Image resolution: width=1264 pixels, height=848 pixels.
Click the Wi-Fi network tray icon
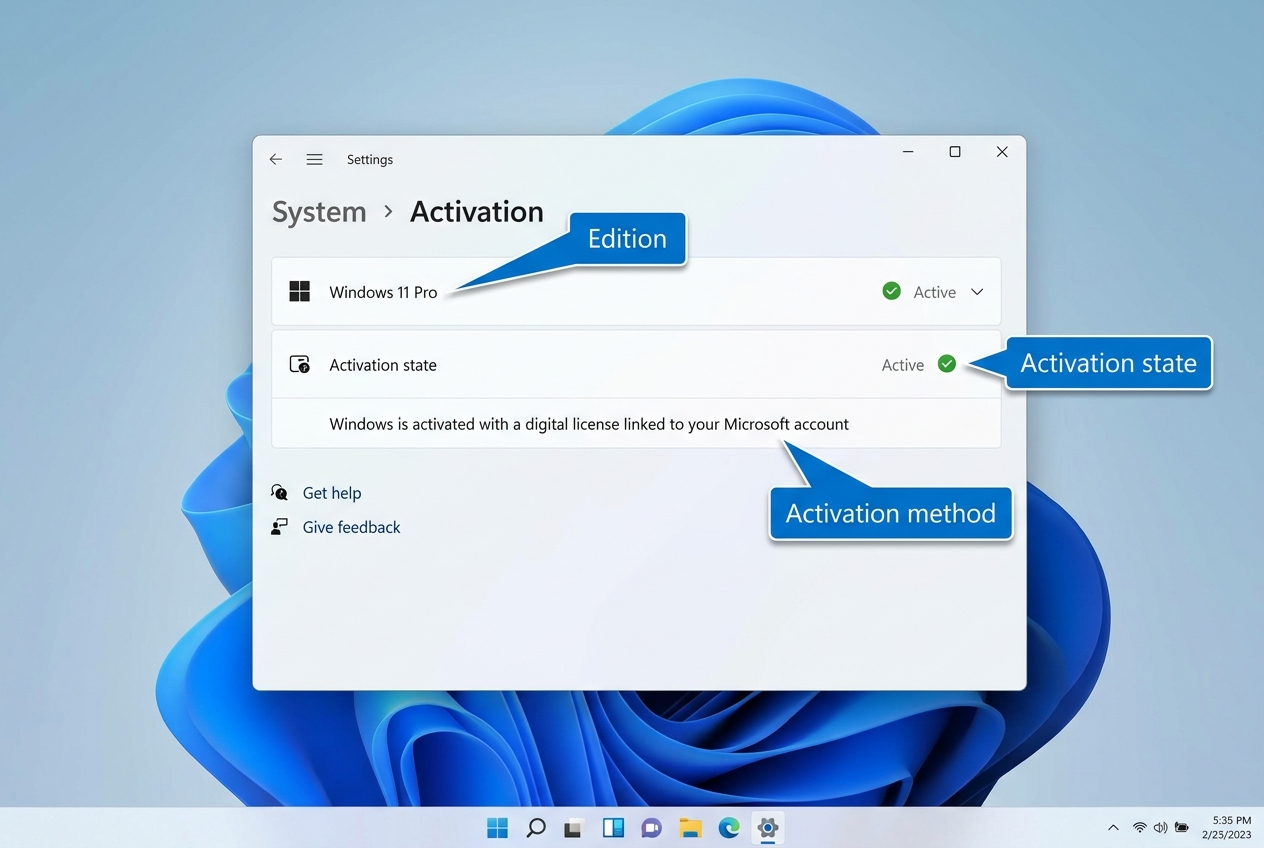pos(1140,828)
